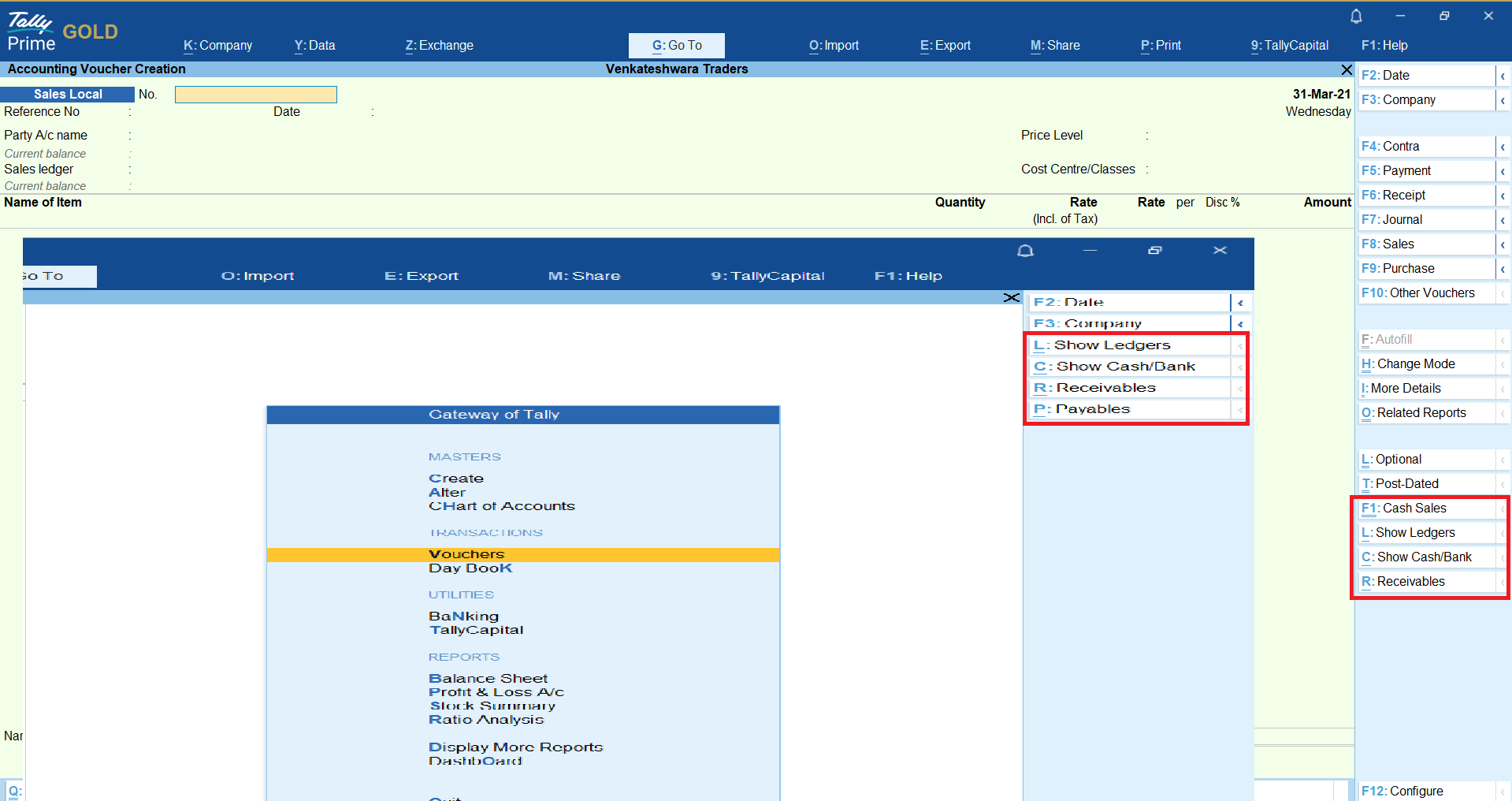
Task: Click the Tally Prime Gold logo
Action: 62,32
